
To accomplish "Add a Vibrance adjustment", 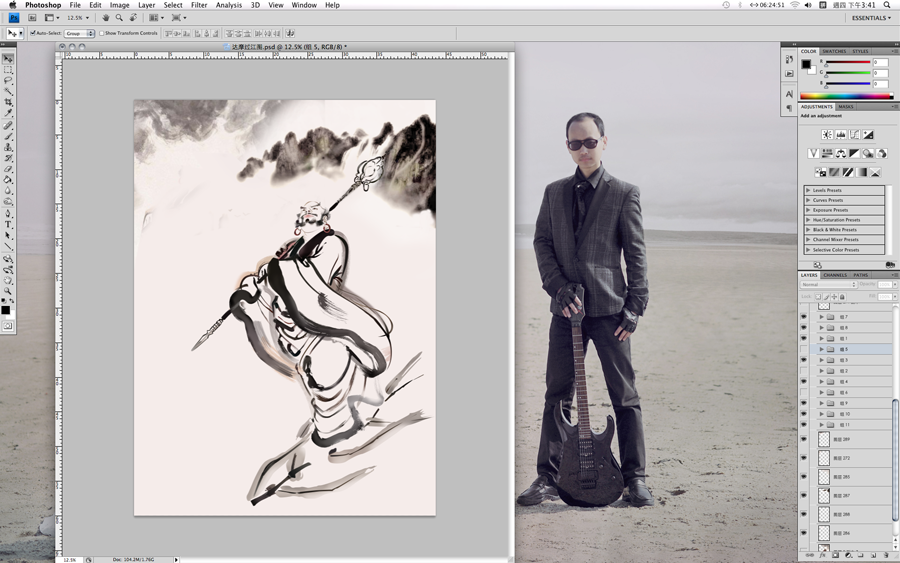I will coord(813,153).
